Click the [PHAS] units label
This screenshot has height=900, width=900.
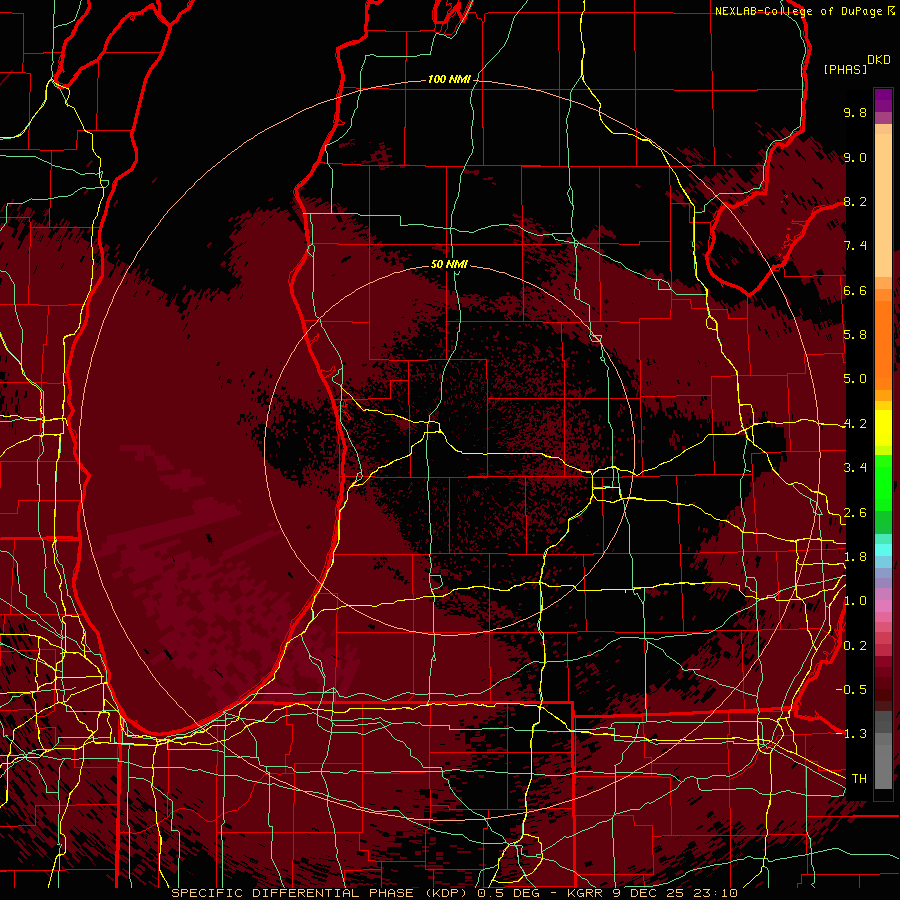845,69
